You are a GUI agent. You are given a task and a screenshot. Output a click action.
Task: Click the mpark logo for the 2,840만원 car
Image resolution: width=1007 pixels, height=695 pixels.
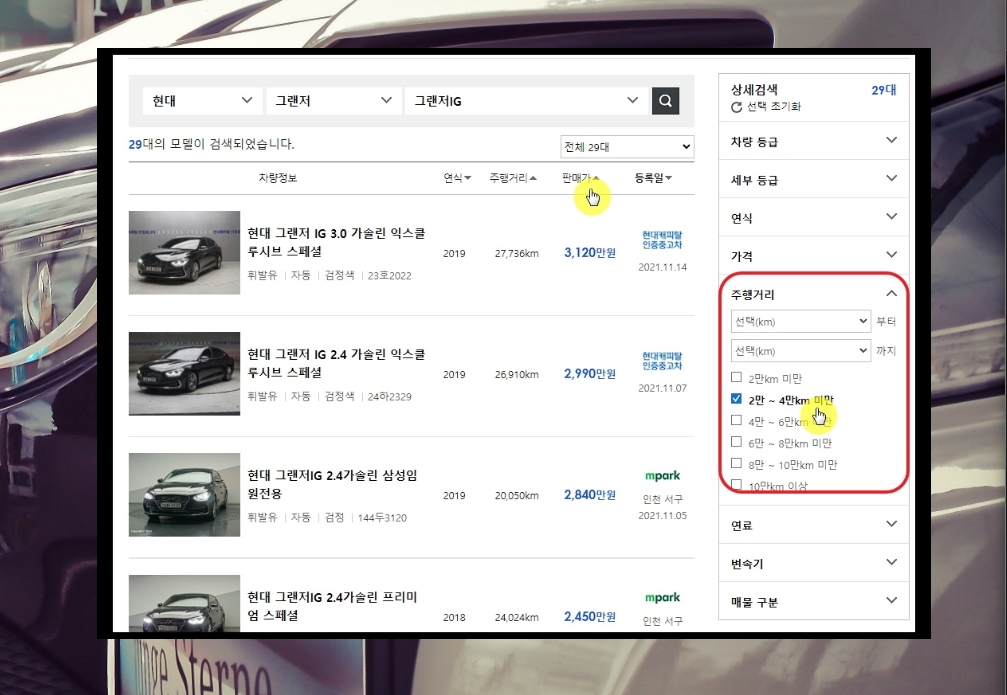(x=662, y=476)
